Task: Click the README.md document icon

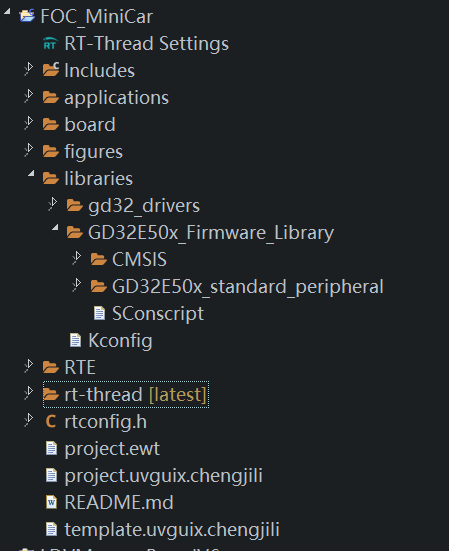Action: click(x=51, y=502)
